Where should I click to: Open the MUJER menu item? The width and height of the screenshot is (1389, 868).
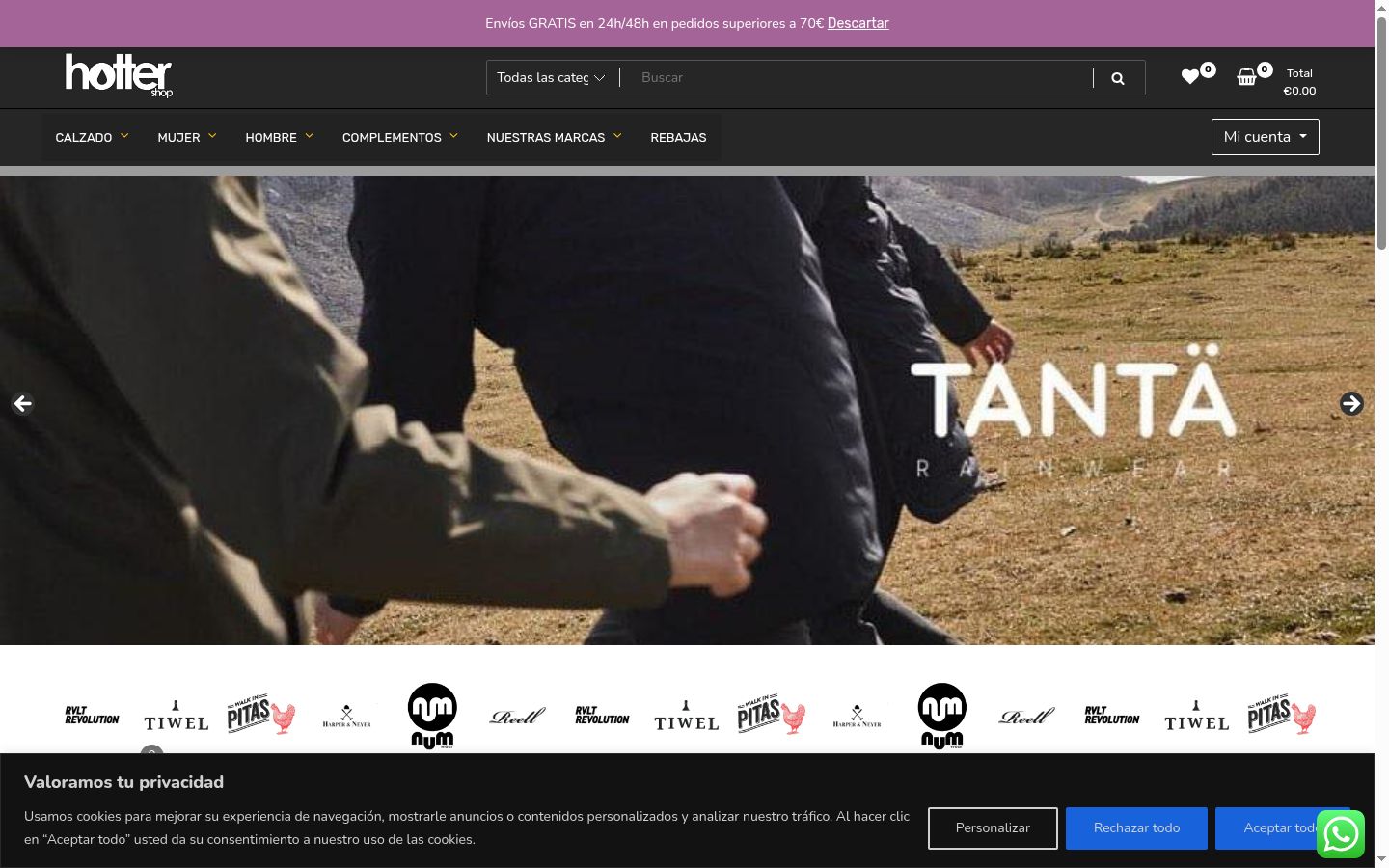coord(178,138)
